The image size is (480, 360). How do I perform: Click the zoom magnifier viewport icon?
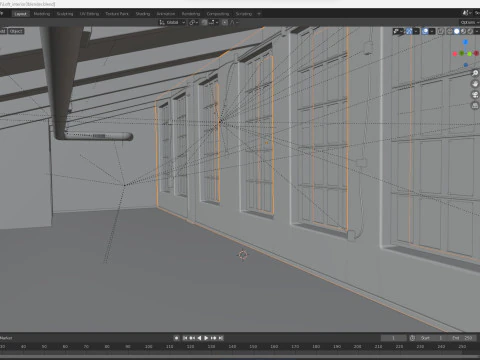pos(475,73)
